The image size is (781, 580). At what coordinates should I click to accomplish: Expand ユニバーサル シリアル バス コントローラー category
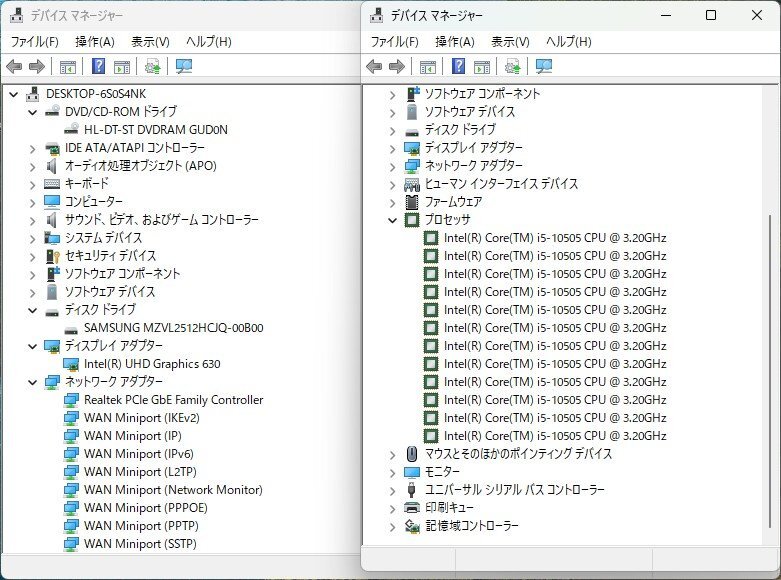click(x=392, y=490)
